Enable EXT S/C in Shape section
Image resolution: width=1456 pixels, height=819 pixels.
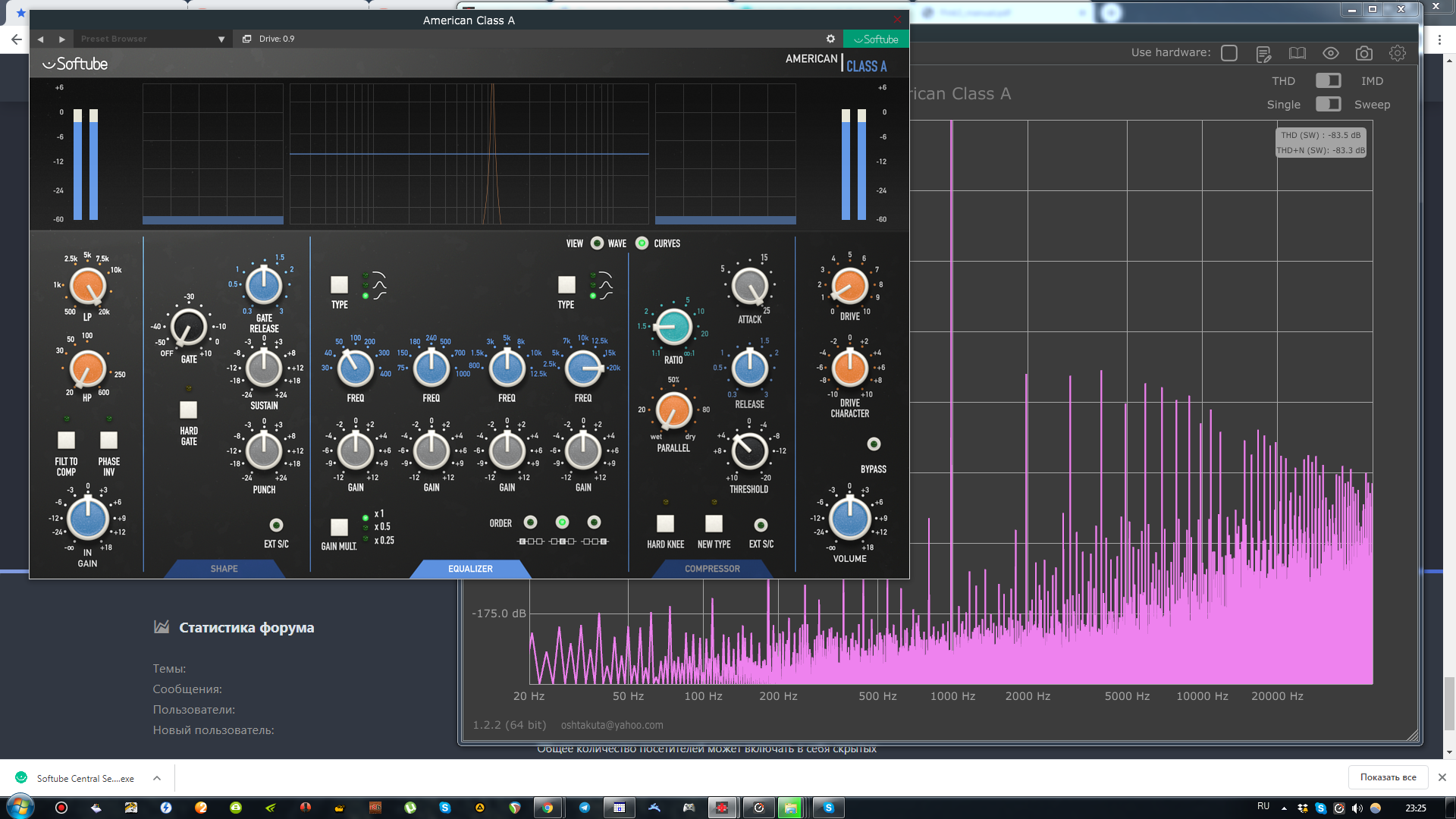276,525
